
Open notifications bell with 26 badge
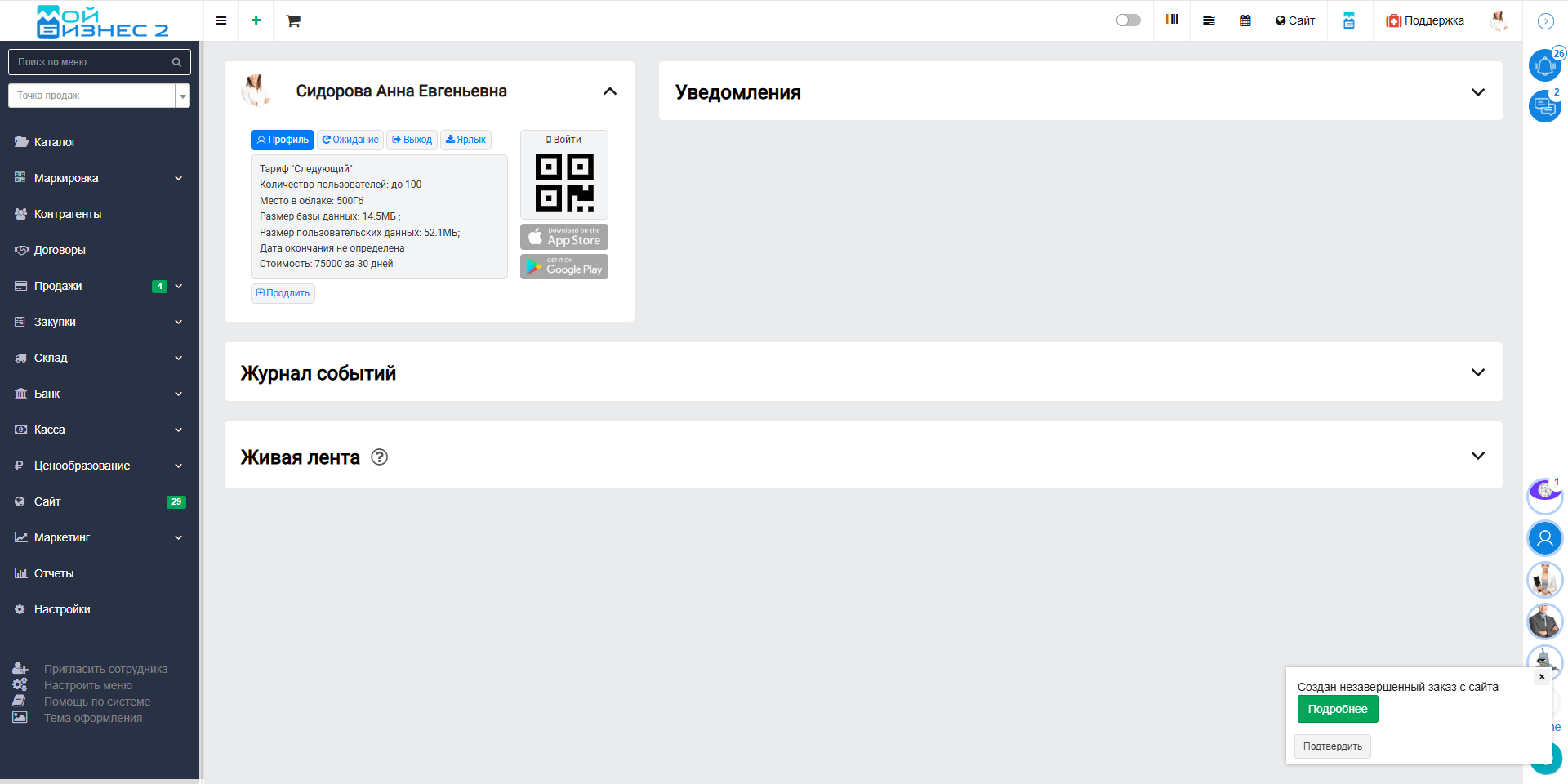(x=1543, y=65)
